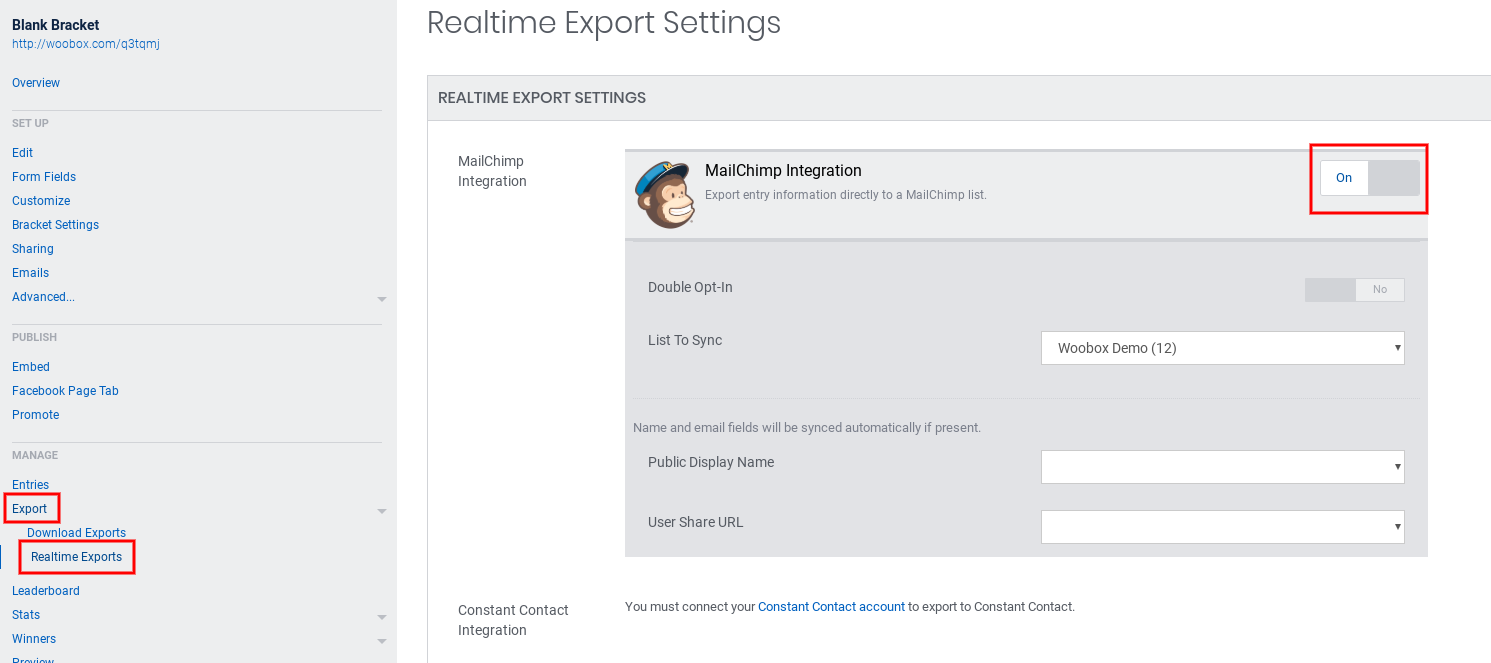Navigate to Bracket Settings
This screenshot has width=1491, height=663.
click(x=55, y=225)
